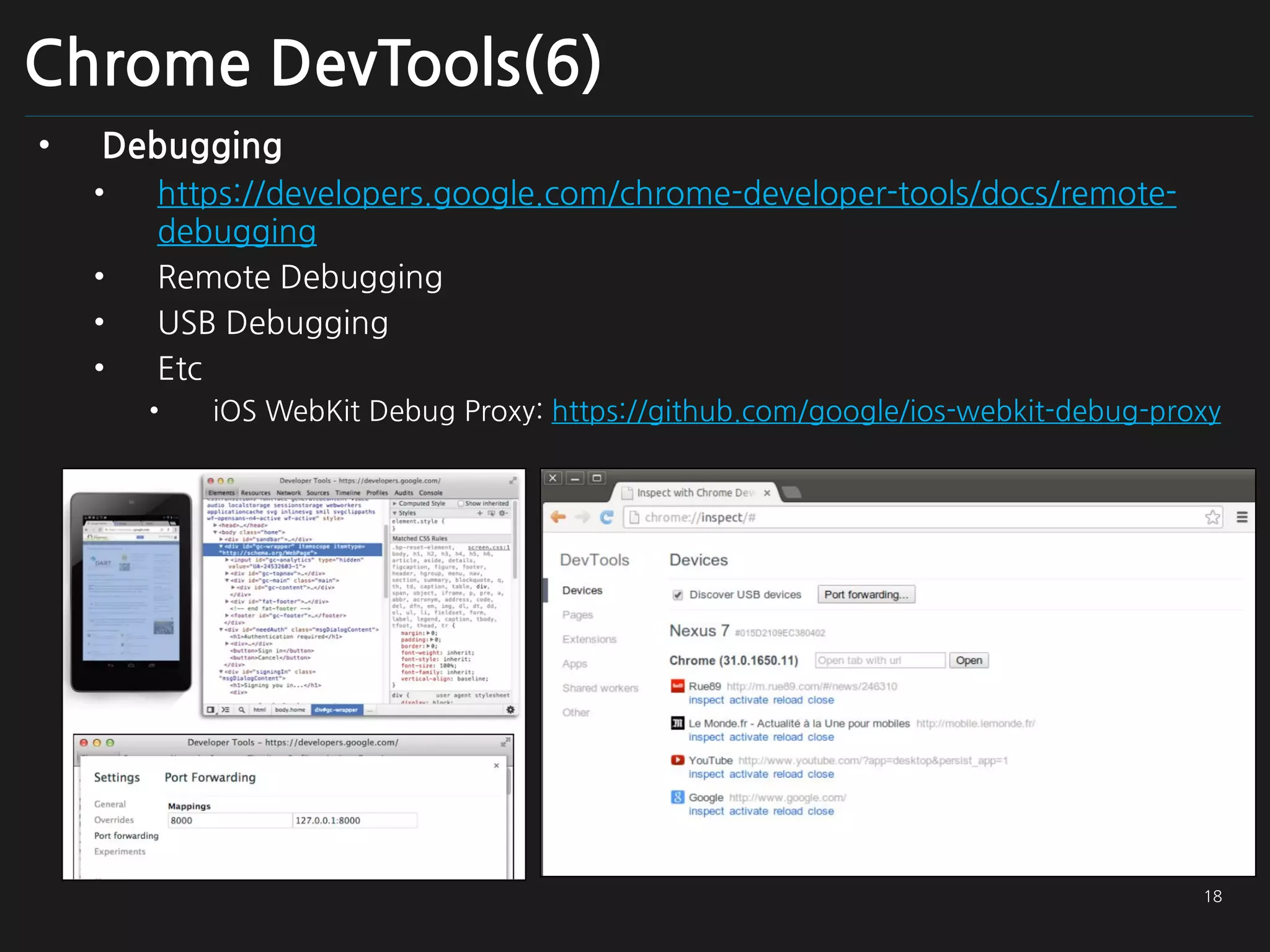Image resolution: width=1270 pixels, height=952 pixels.
Task: Select Other in DevTools sidebar
Action: tap(576, 713)
